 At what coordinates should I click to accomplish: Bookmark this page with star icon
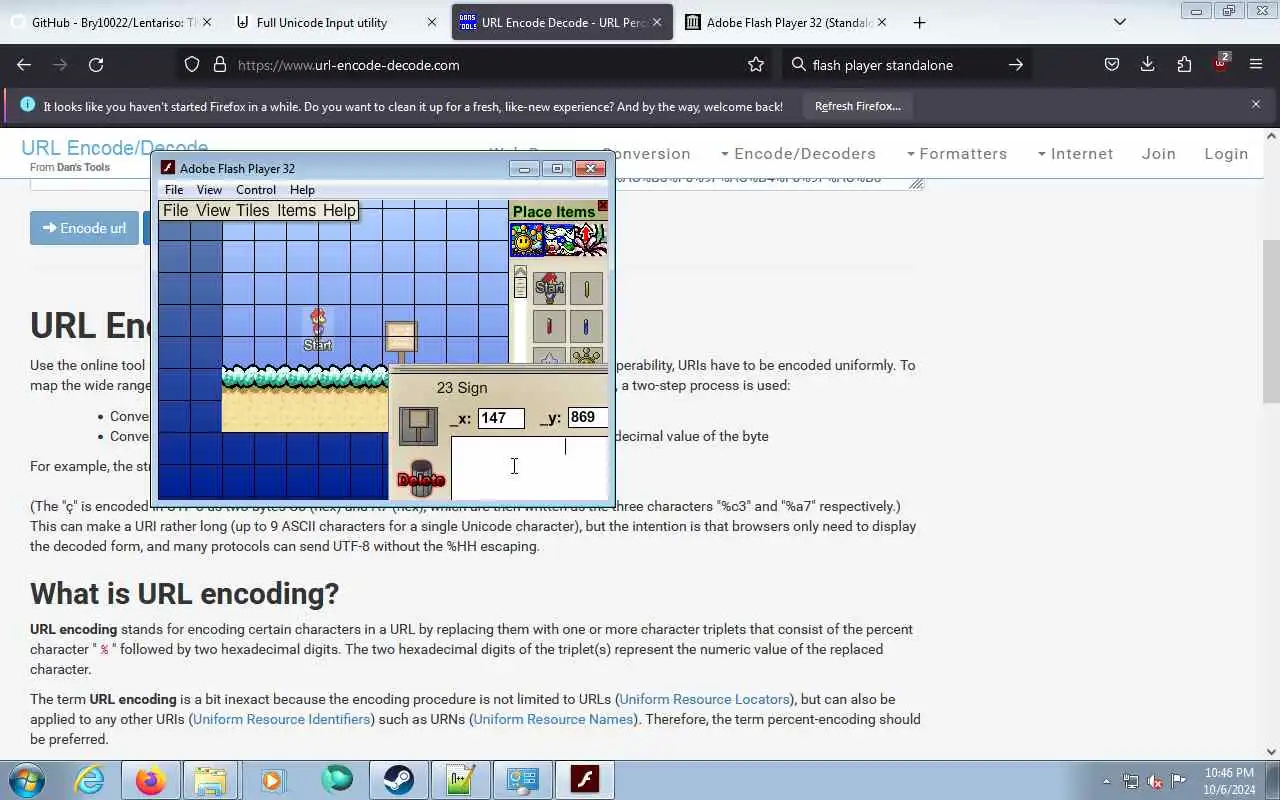pos(756,65)
